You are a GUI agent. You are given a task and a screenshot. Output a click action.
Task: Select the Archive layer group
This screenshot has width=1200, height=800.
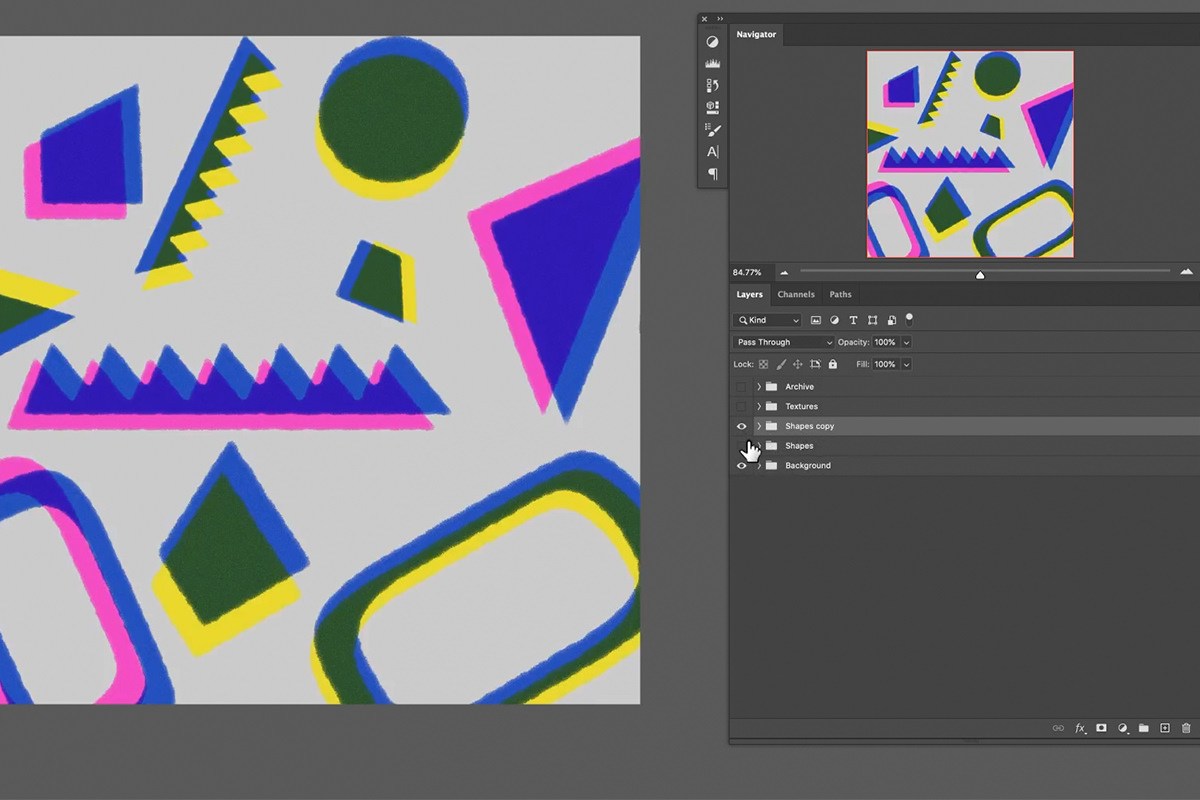point(965,387)
